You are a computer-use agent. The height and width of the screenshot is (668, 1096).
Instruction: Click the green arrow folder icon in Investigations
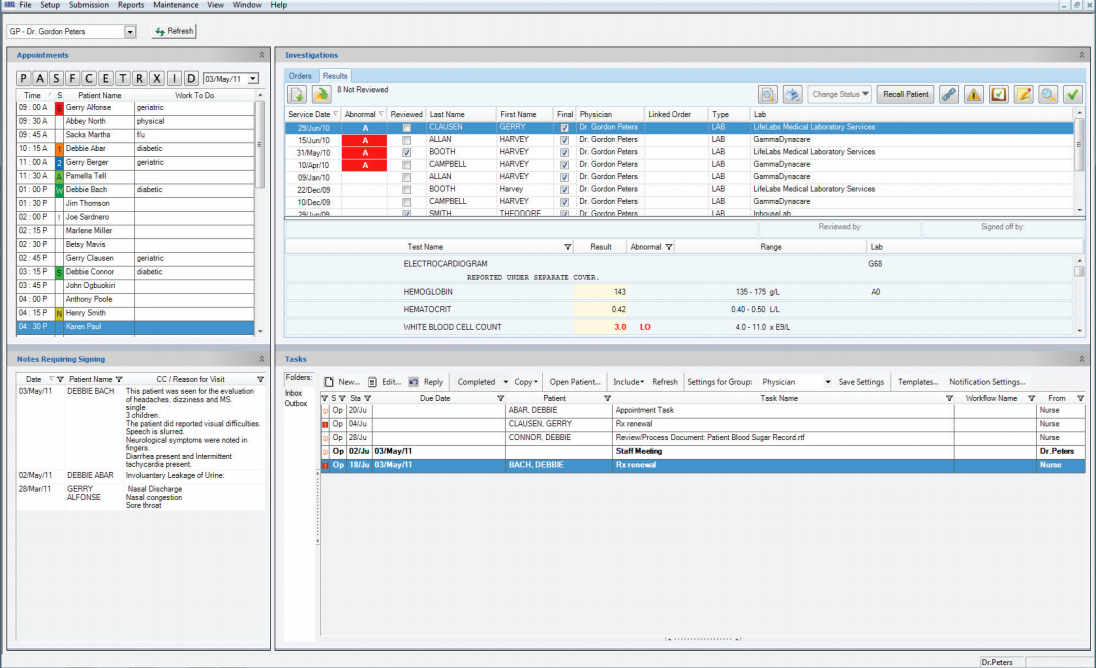click(321, 94)
